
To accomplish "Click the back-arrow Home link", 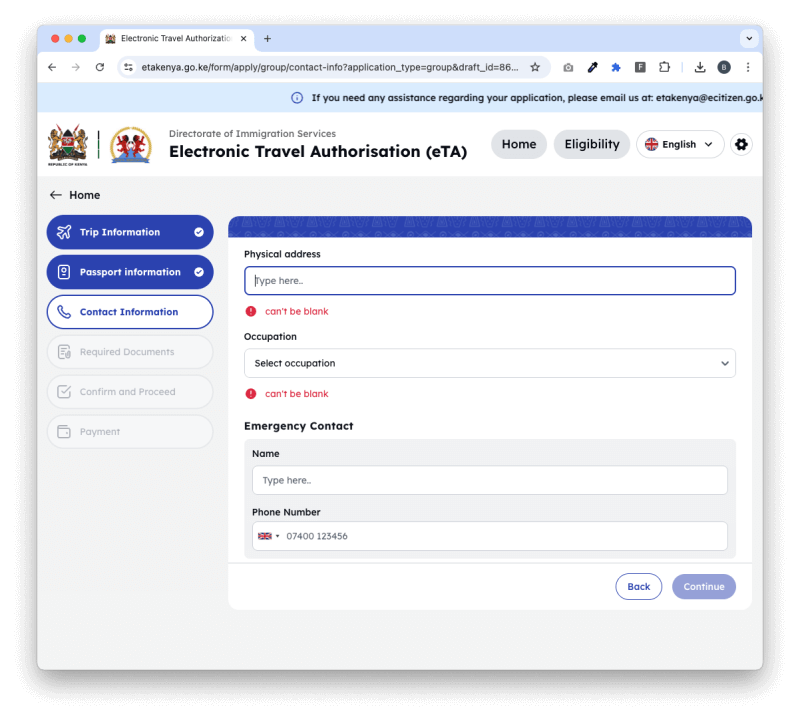I will click(75, 195).
